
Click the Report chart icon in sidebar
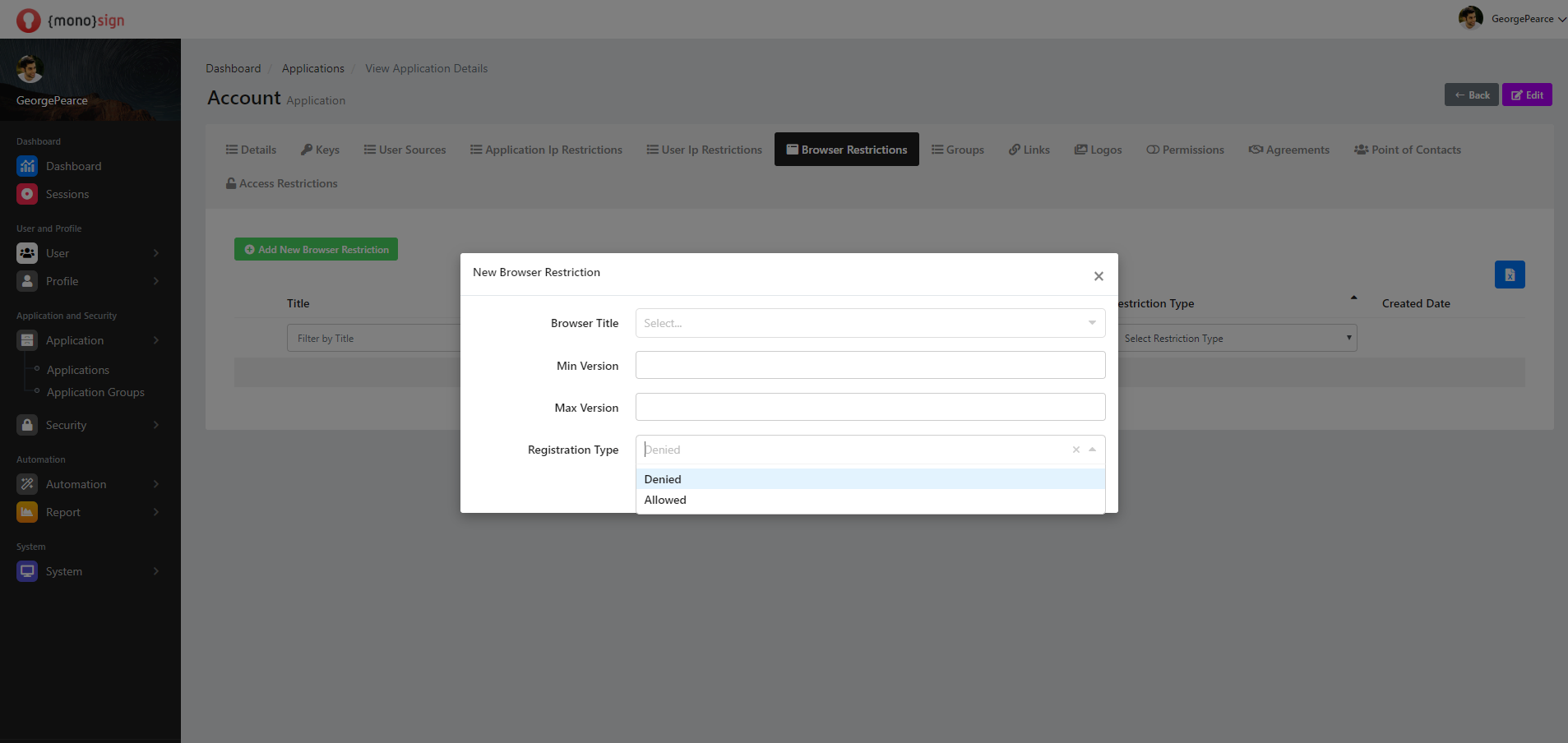pos(27,512)
